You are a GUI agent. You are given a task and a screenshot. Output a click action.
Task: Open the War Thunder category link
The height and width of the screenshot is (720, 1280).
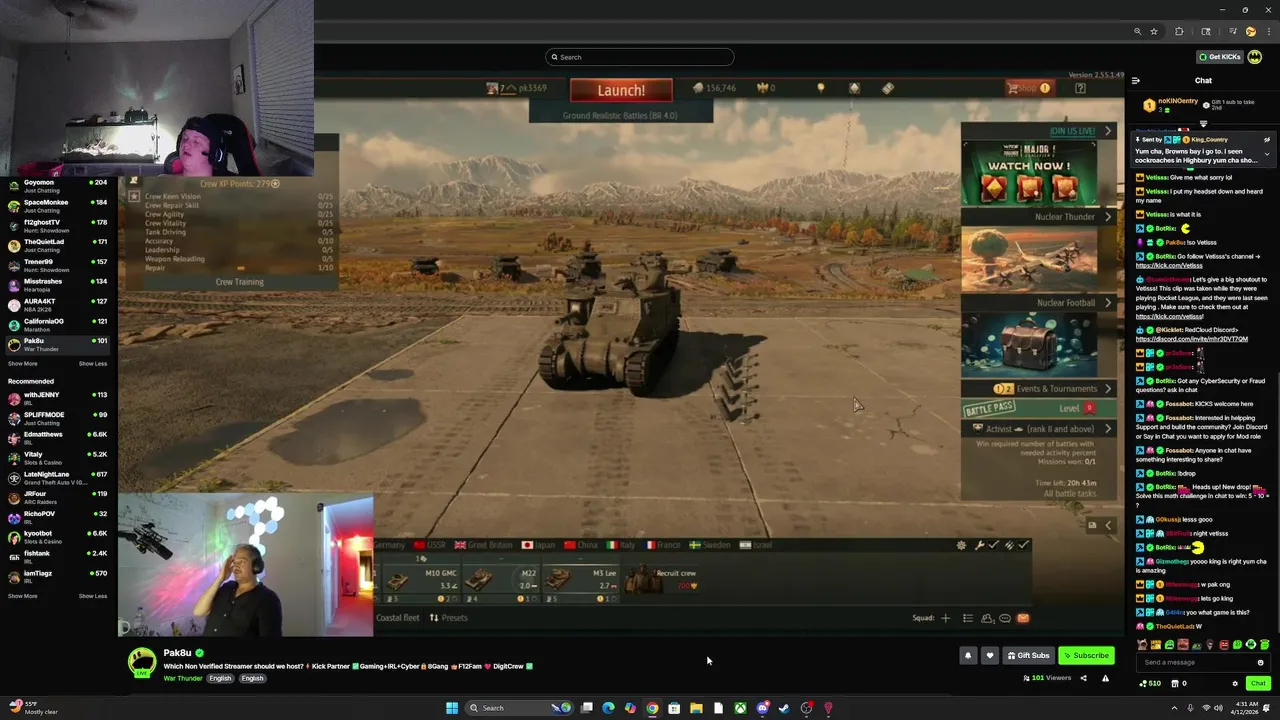pos(183,678)
